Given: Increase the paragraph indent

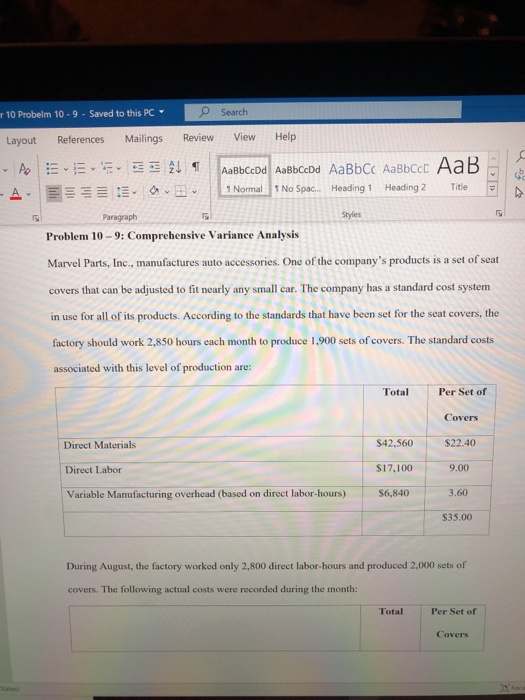Looking at the screenshot, I should [x=154, y=168].
